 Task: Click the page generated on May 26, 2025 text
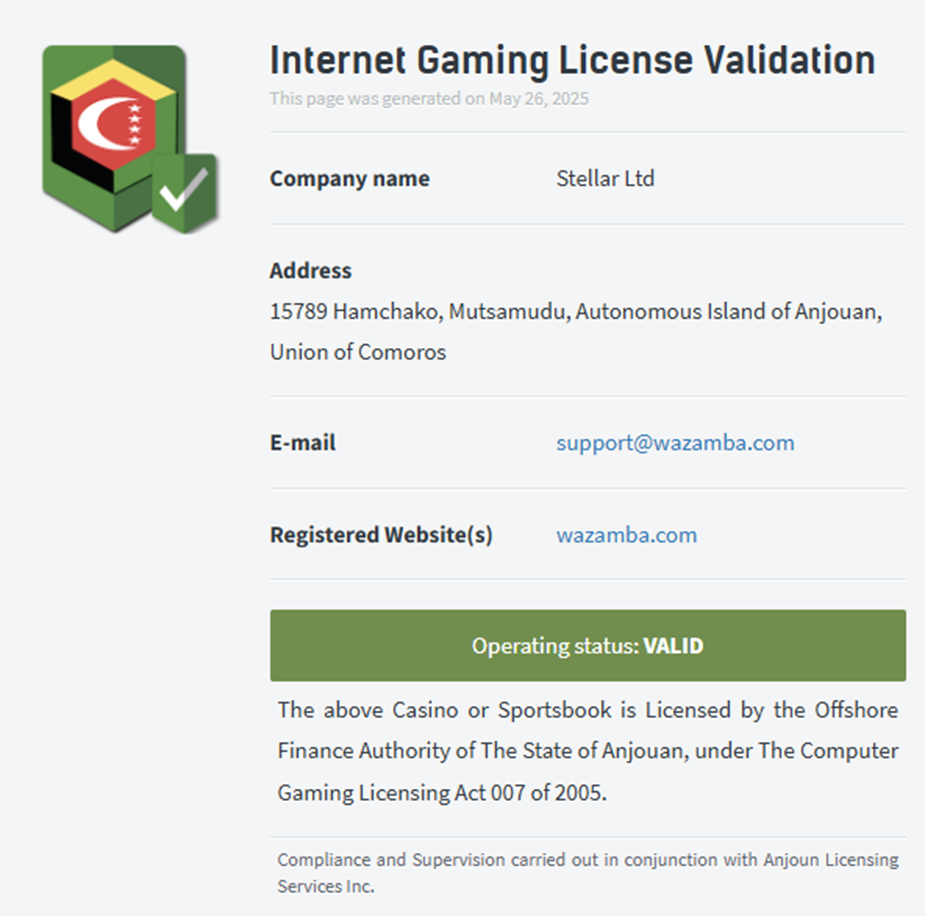[429, 98]
